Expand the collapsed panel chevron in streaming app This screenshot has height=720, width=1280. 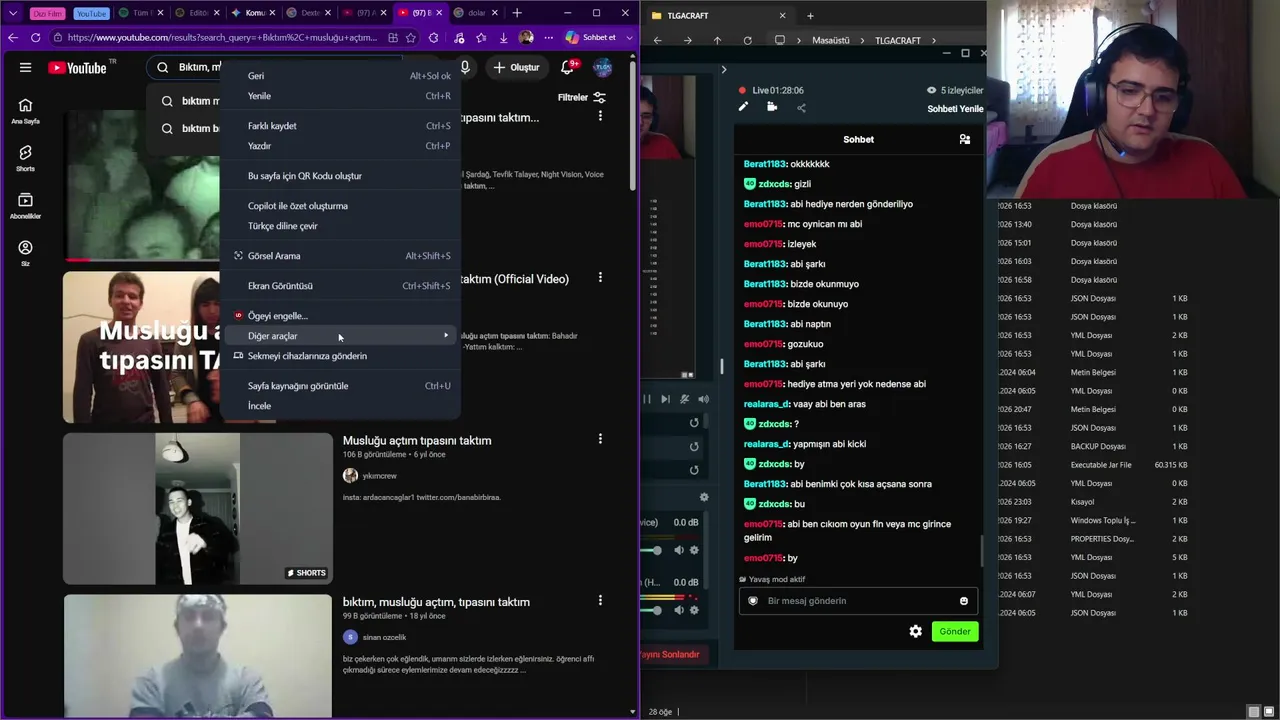(x=724, y=69)
